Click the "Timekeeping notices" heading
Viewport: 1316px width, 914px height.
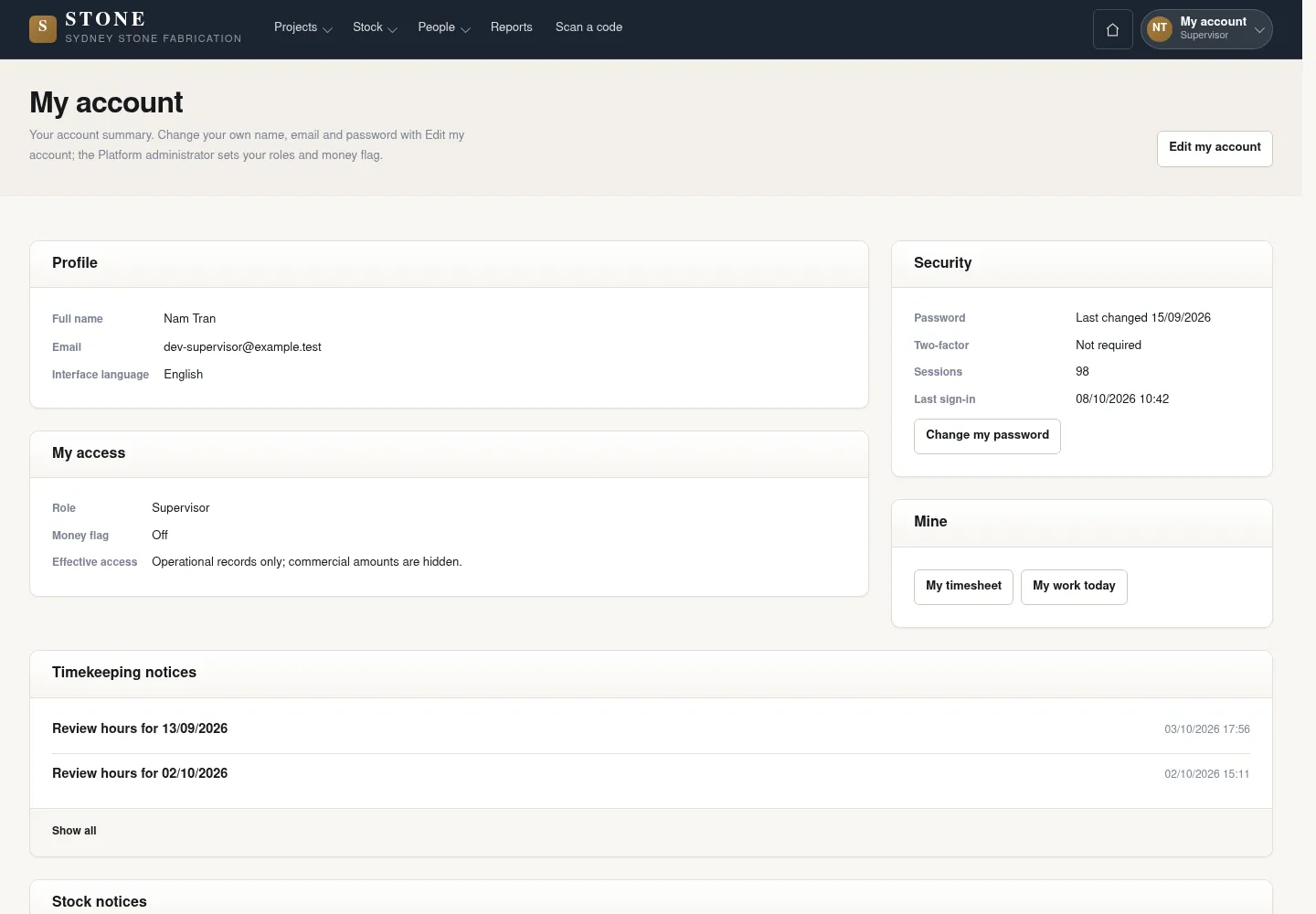[124, 673]
